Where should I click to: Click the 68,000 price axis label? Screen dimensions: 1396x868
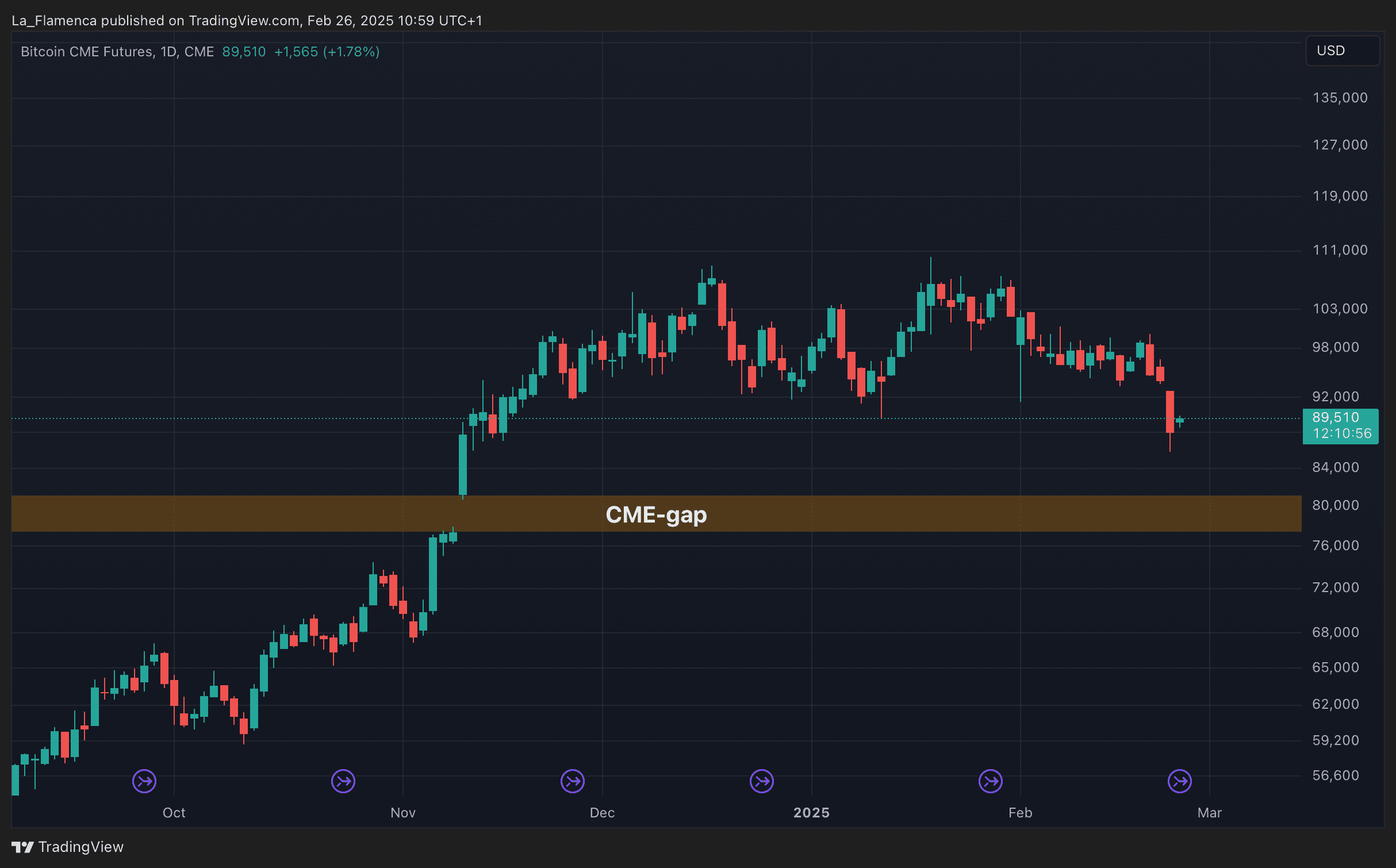[x=1336, y=632]
